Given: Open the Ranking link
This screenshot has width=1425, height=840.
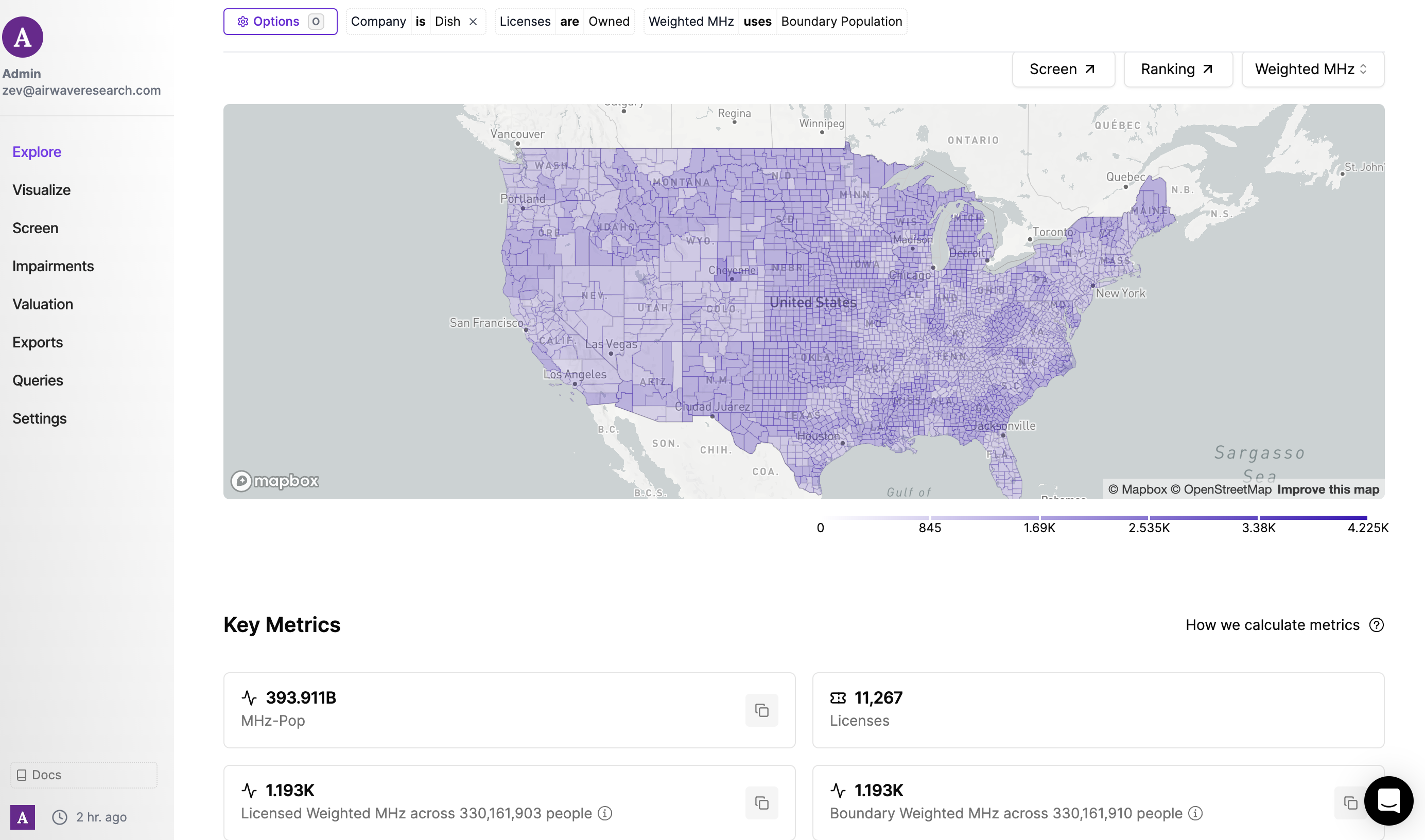Looking at the screenshot, I should pyautogui.click(x=1177, y=69).
